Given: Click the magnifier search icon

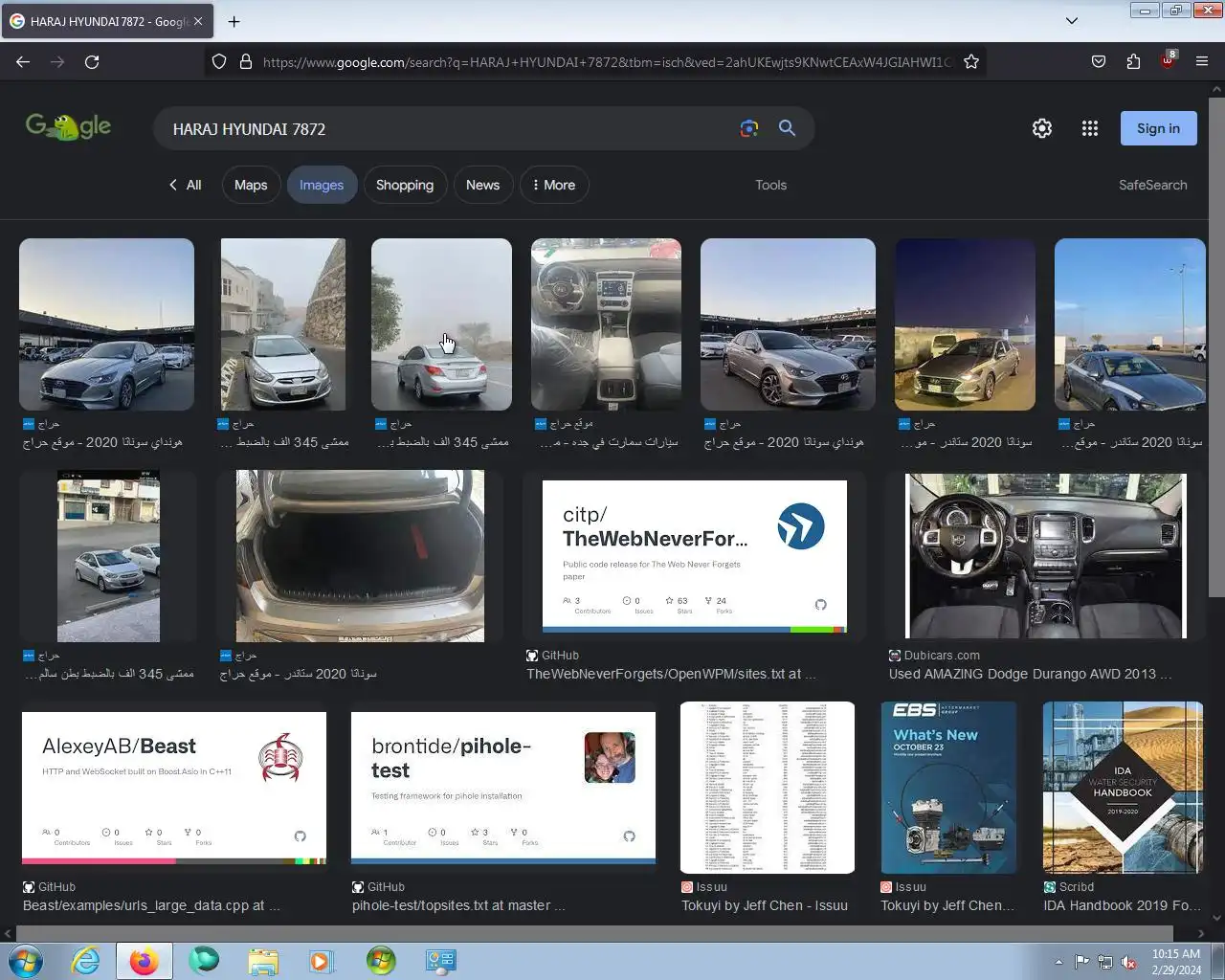Looking at the screenshot, I should pyautogui.click(x=787, y=128).
